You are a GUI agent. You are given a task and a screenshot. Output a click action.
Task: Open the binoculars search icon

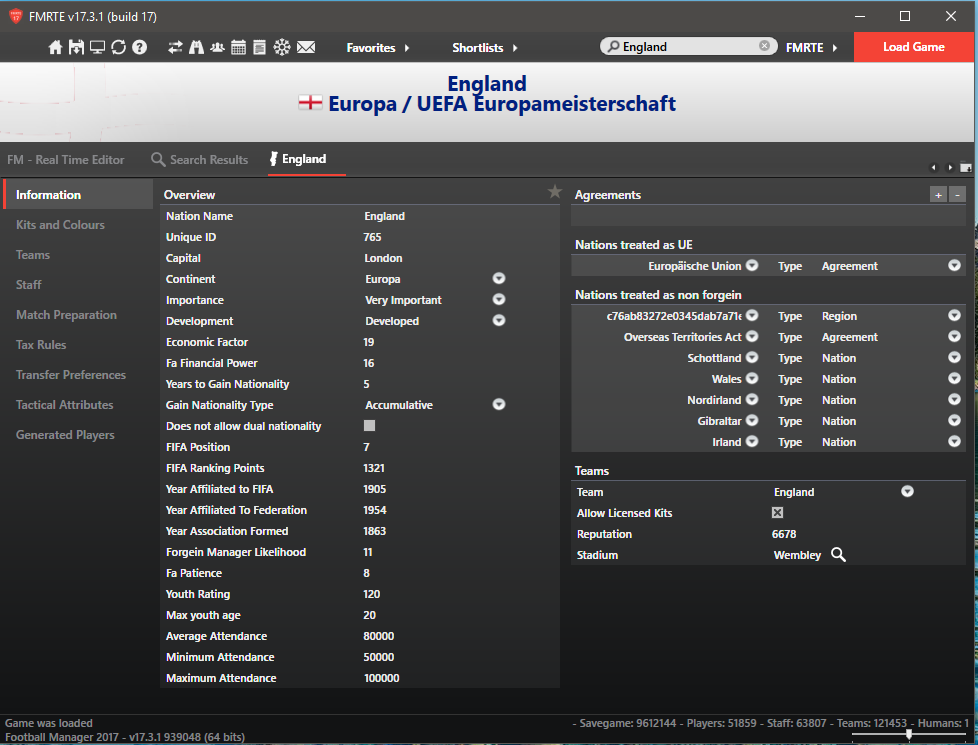click(x=196, y=47)
